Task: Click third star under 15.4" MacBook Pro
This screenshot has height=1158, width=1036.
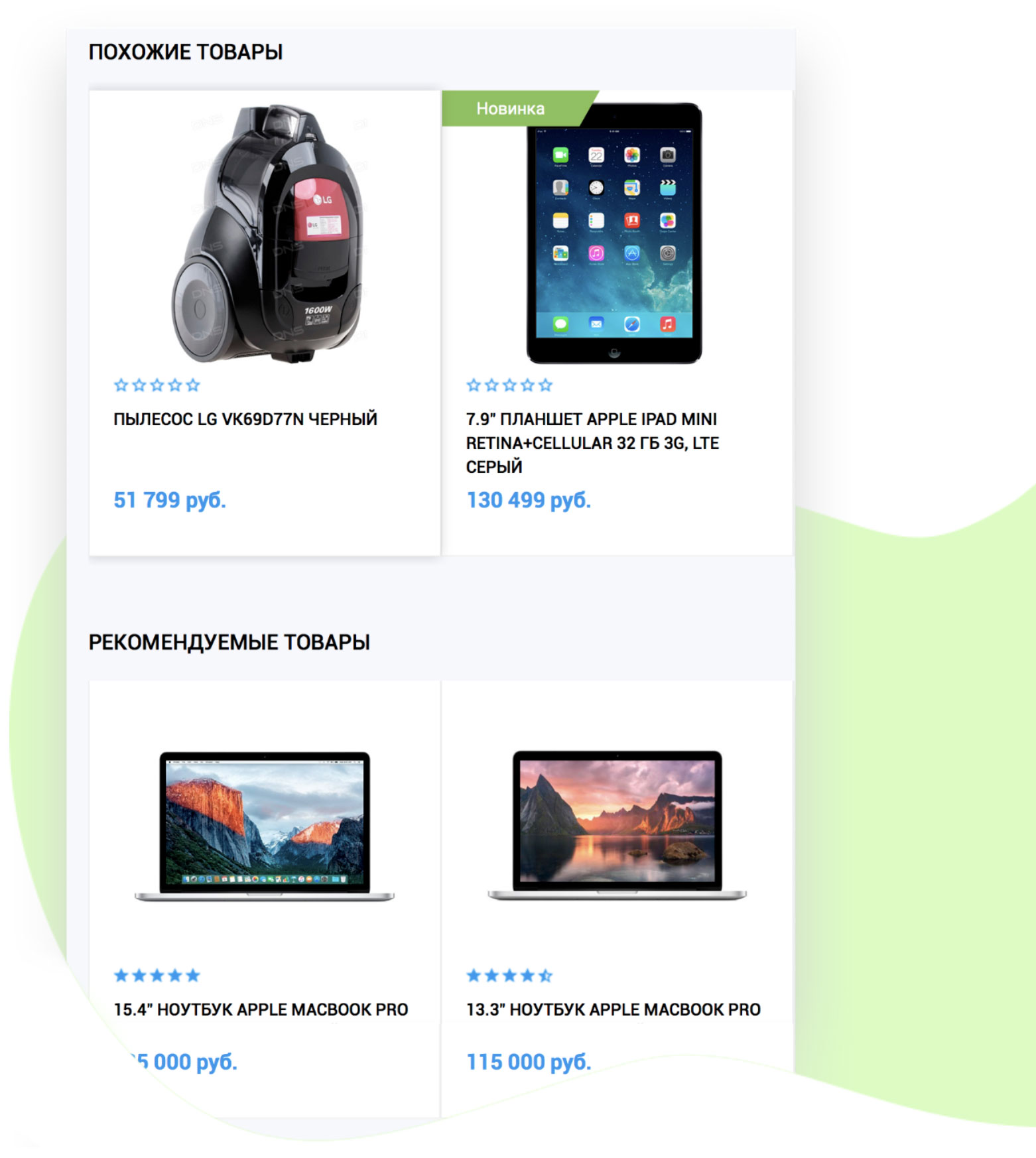Action: (157, 975)
